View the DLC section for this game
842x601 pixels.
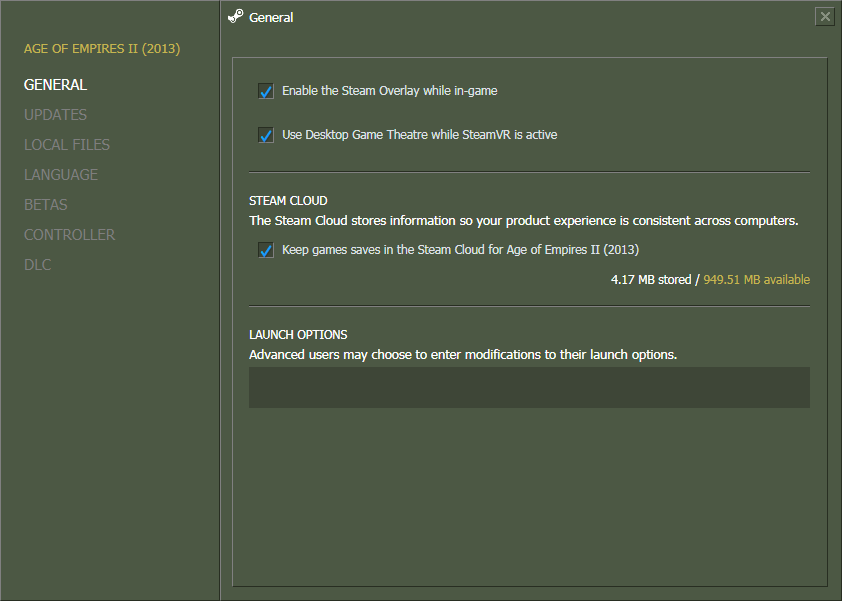click(37, 264)
